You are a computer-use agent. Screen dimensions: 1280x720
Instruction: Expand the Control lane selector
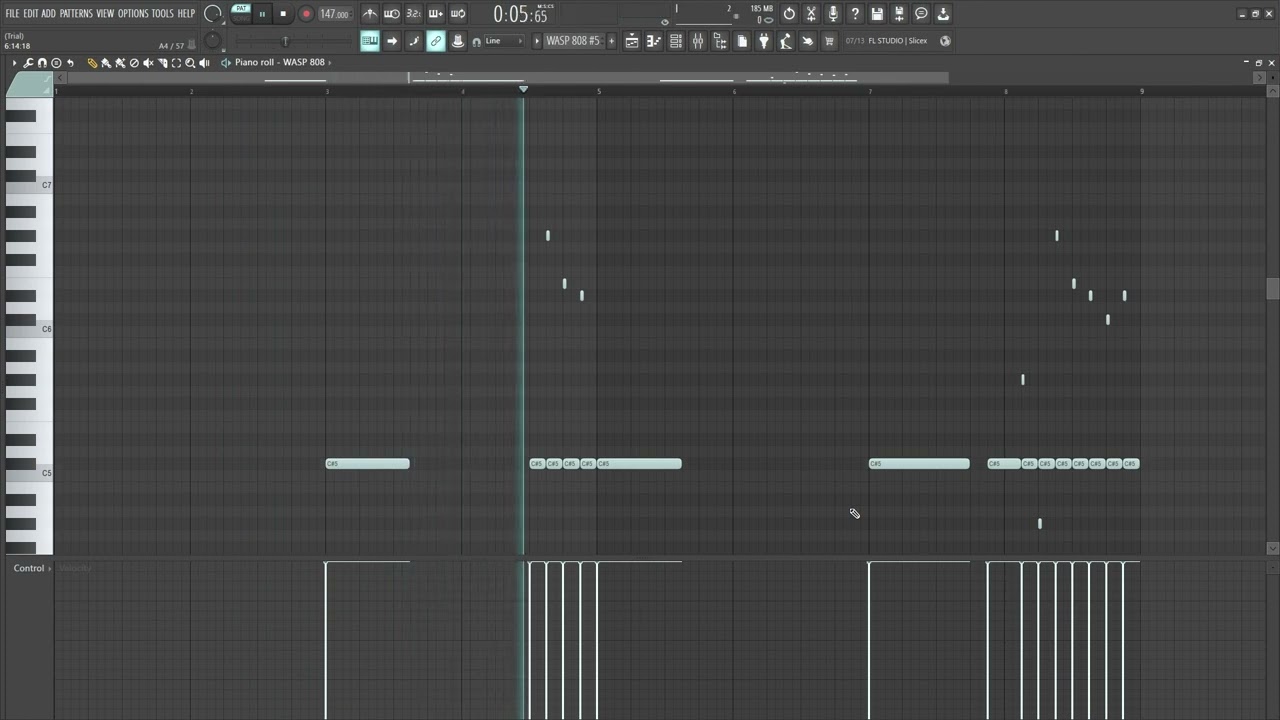[30, 568]
